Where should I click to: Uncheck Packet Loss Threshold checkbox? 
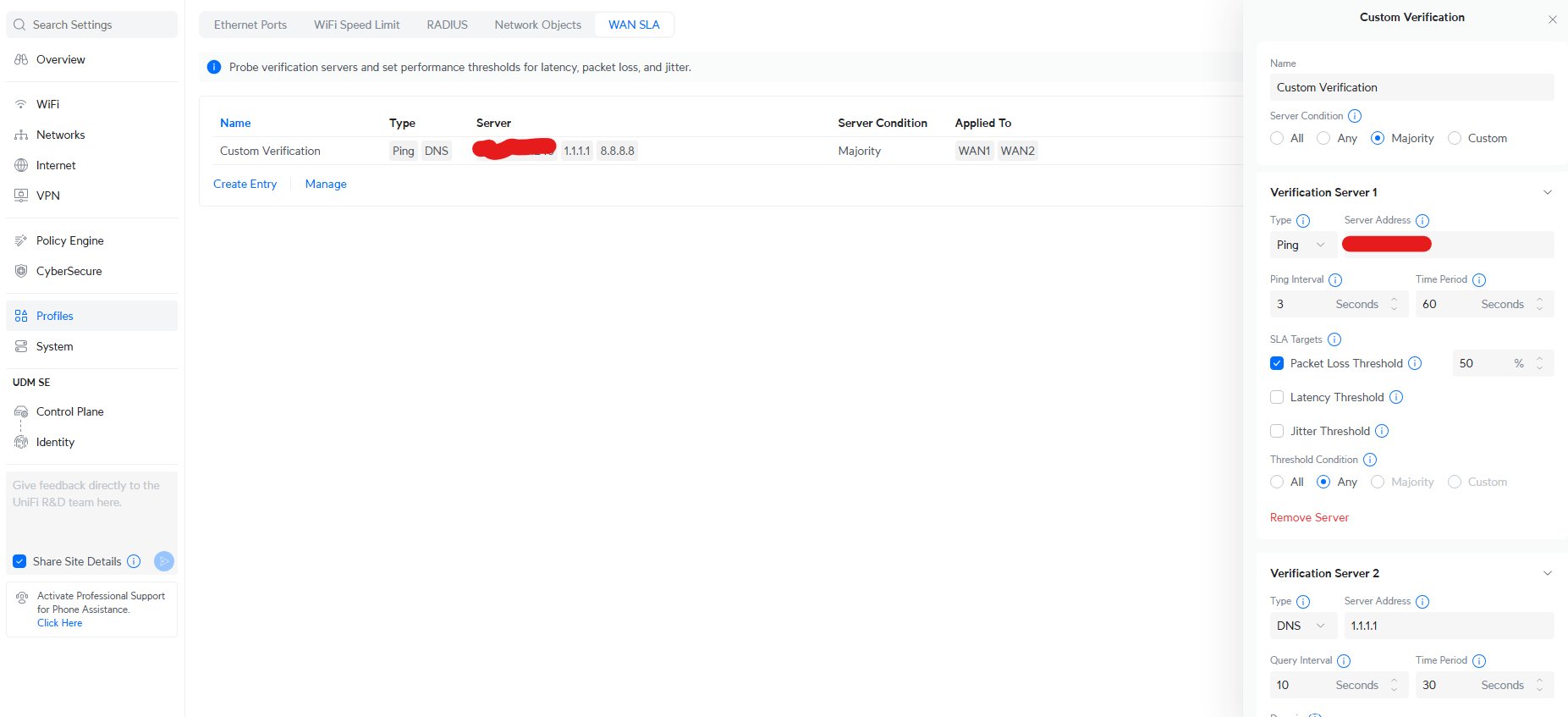point(1277,363)
